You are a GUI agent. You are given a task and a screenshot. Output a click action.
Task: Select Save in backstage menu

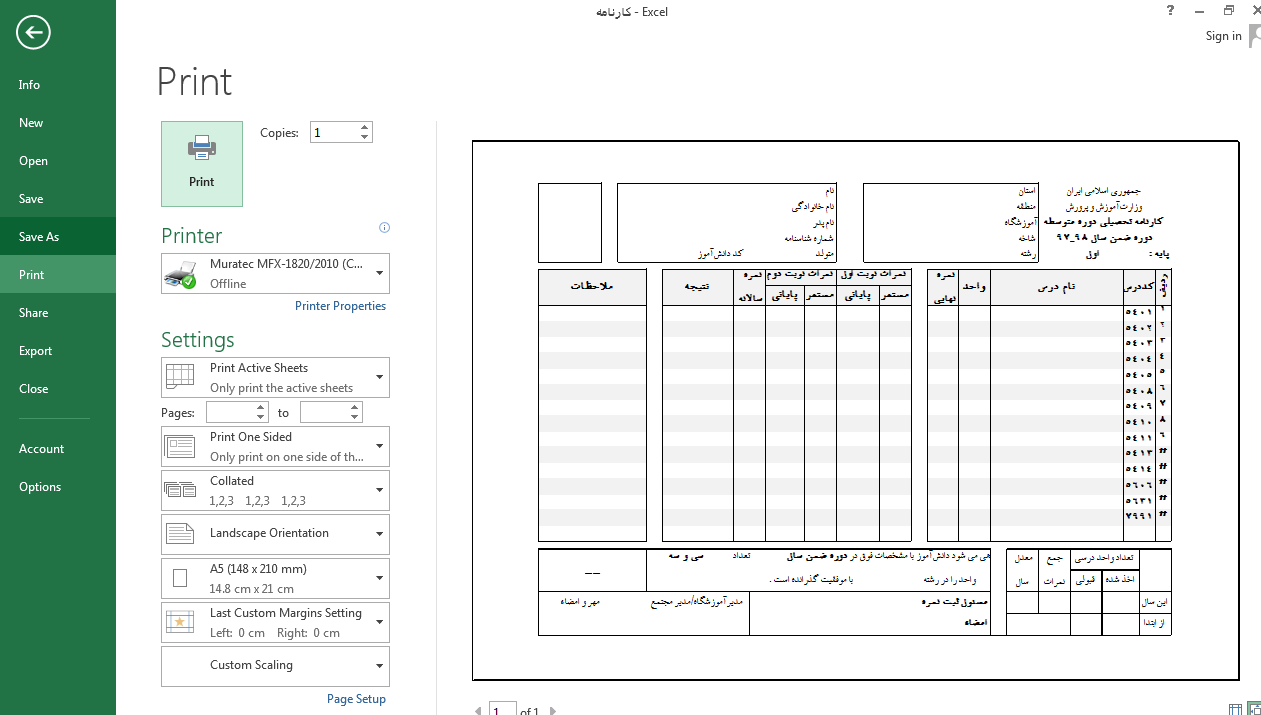pyautogui.click(x=58, y=199)
